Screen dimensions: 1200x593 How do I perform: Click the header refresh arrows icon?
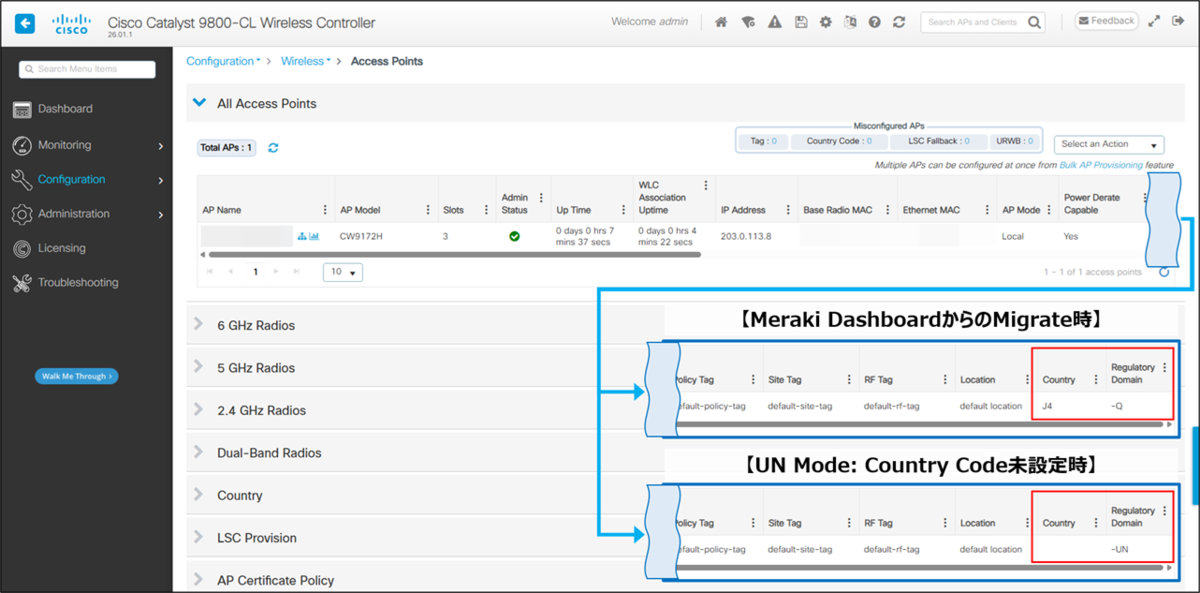[x=899, y=22]
